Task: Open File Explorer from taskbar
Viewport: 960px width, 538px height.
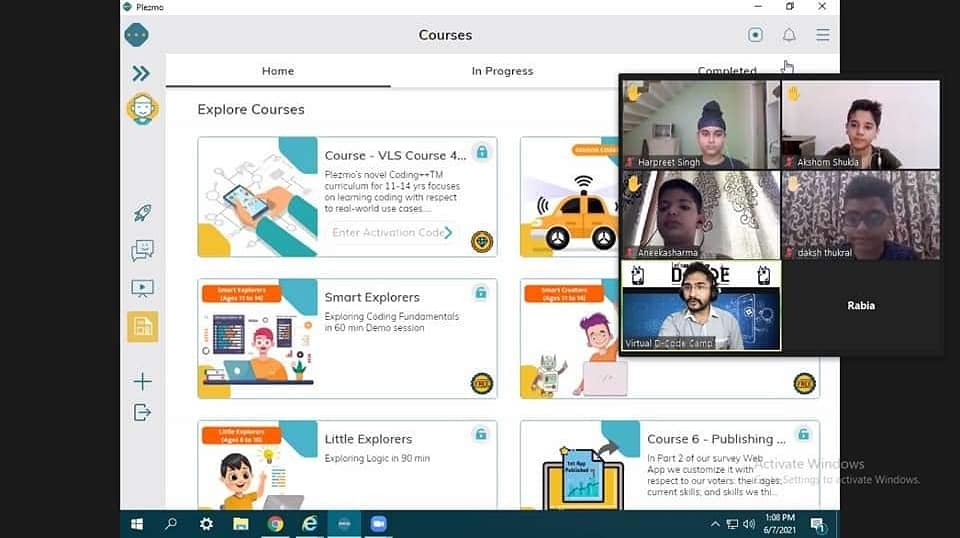Action: (x=241, y=524)
